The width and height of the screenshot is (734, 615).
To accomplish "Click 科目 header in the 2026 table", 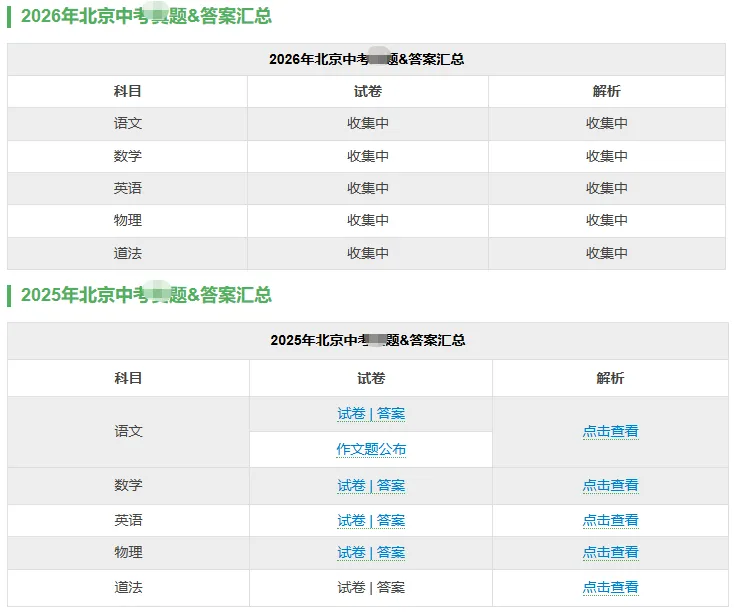I will point(127,91).
